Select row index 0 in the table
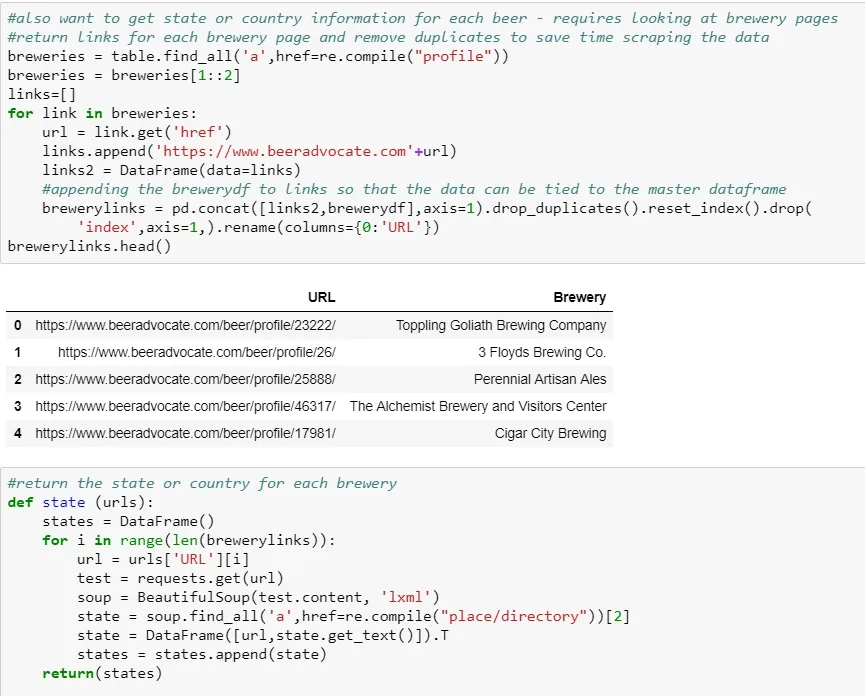Viewport: 865px width, 696px height. tap(18, 325)
